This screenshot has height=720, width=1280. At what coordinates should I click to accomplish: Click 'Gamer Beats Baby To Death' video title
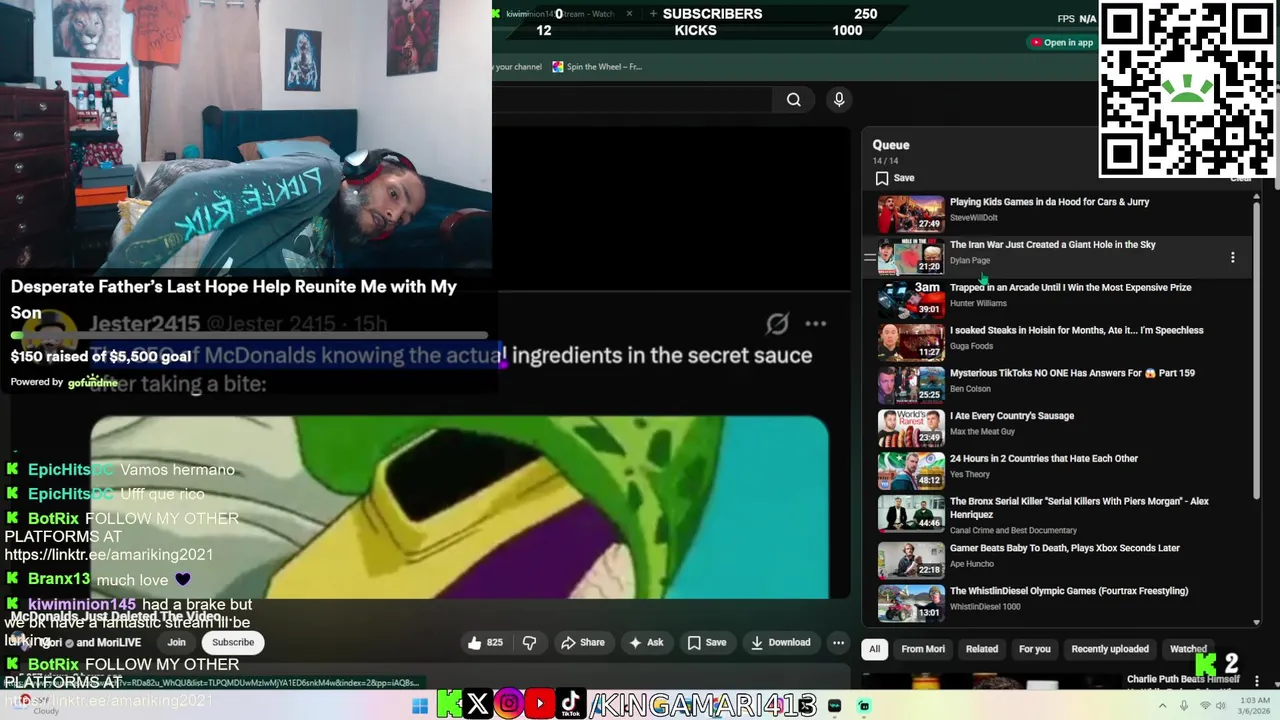[x=1065, y=548]
